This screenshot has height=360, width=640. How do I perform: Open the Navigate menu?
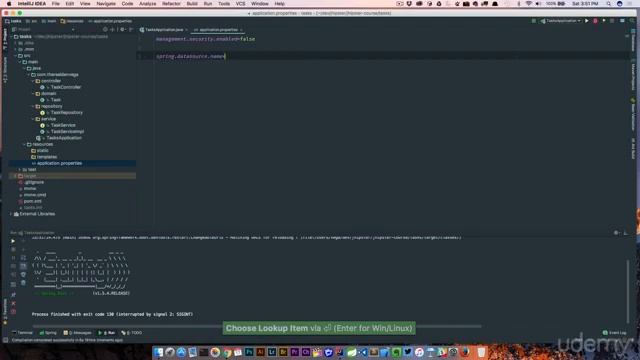(106, 4)
